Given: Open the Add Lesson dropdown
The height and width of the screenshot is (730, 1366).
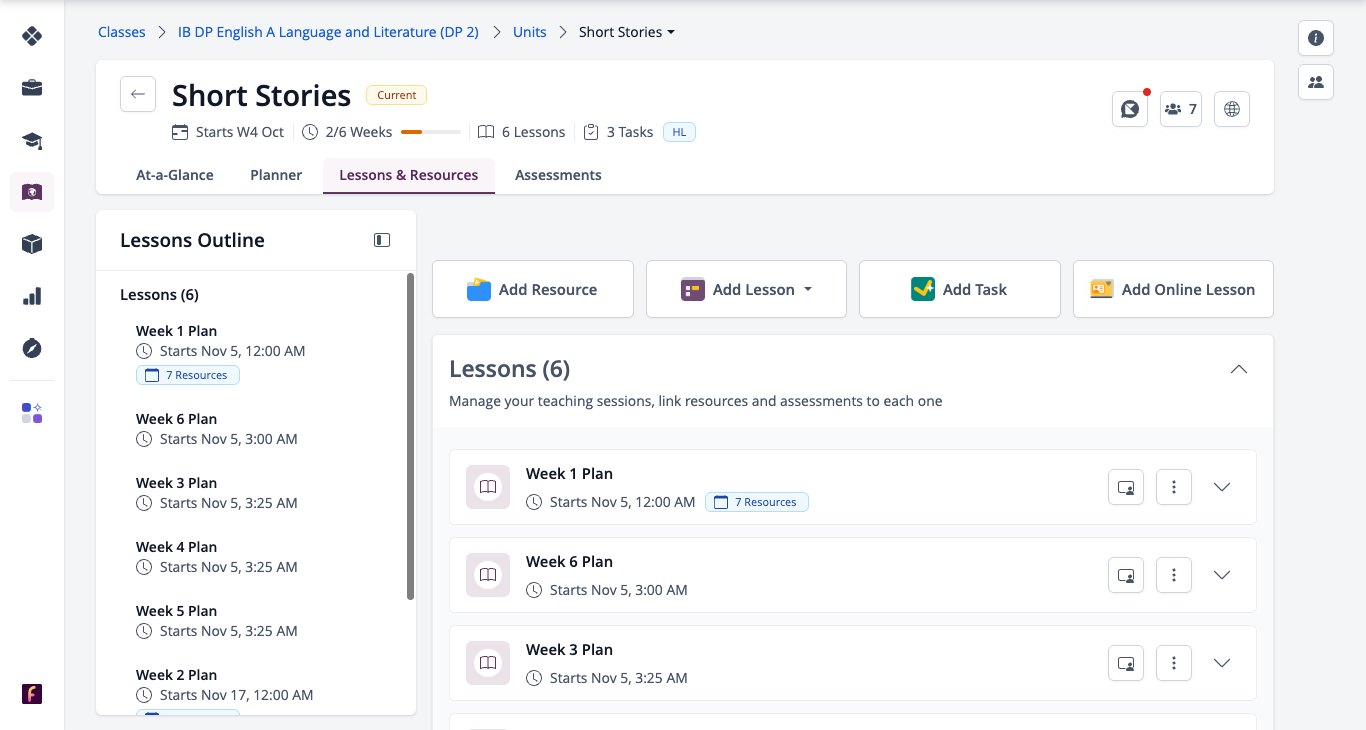Looking at the screenshot, I should pyautogui.click(x=746, y=290).
